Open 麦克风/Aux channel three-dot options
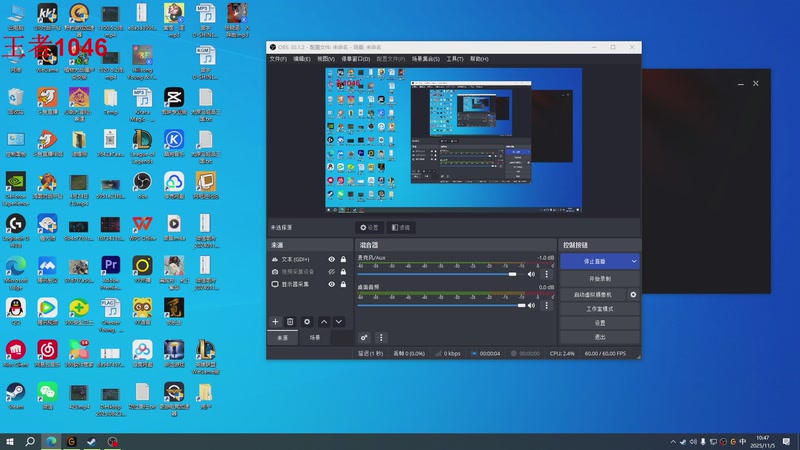The height and width of the screenshot is (450, 800). 546,274
